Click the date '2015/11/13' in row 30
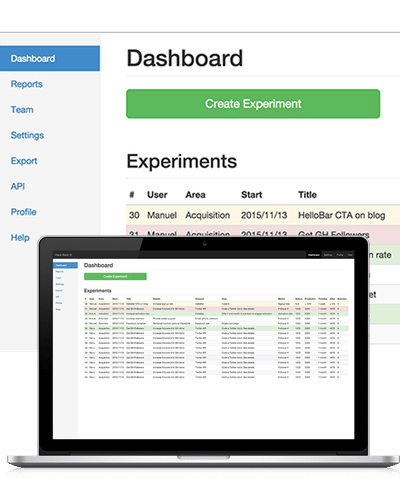The width and height of the screenshot is (400, 479). pyautogui.click(x=264, y=215)
